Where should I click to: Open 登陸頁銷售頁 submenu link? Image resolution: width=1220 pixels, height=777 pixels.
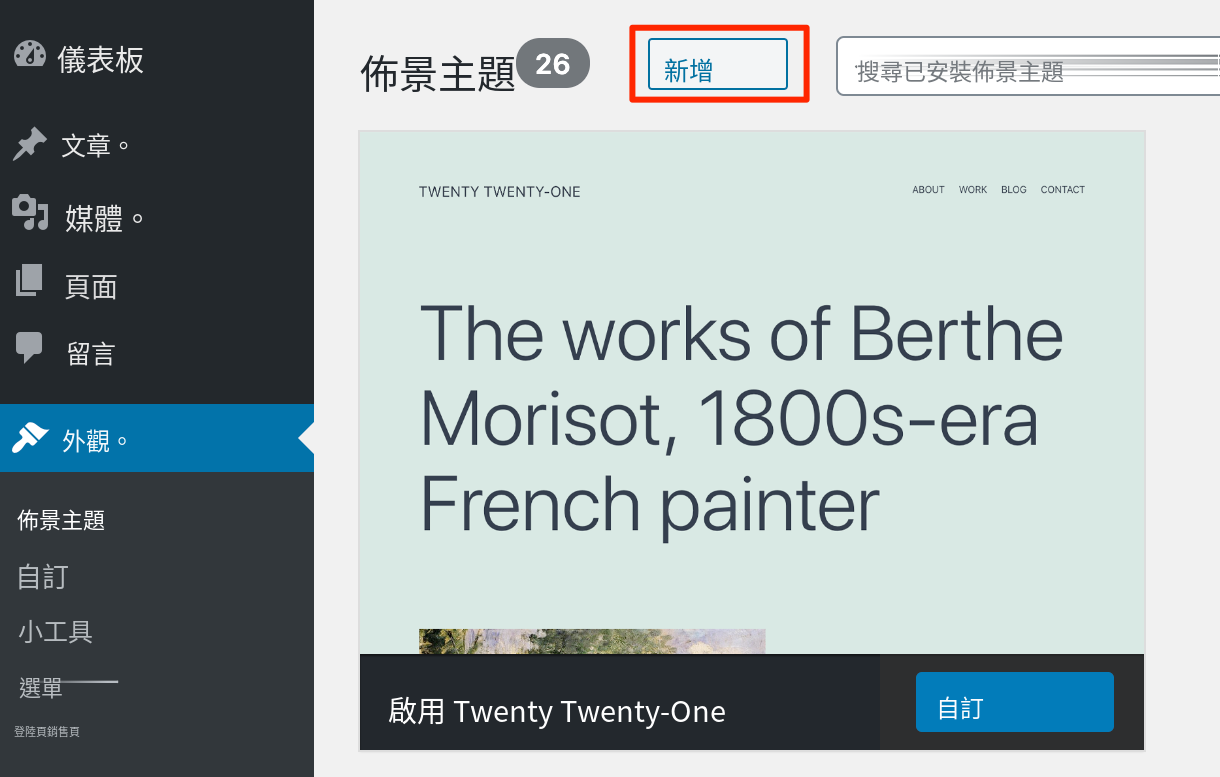(x=47, y=732)
